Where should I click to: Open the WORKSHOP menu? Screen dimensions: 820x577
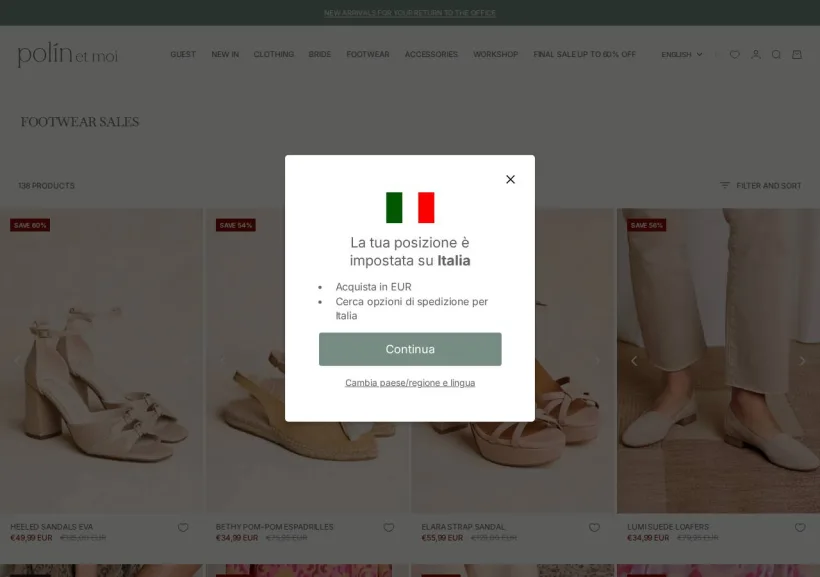(x=496, y=54)
